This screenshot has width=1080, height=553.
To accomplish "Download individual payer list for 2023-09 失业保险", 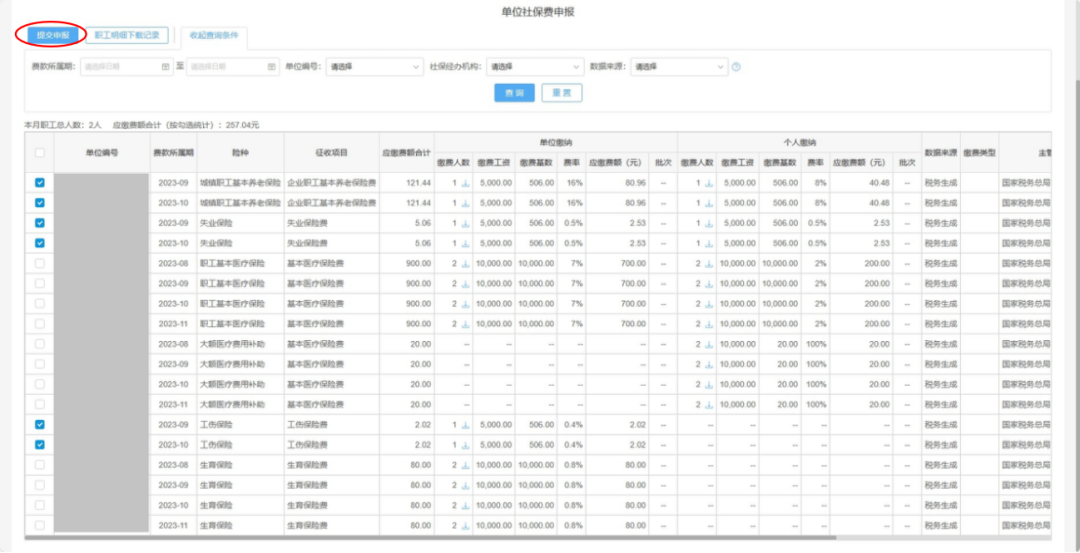I will 709,223.
